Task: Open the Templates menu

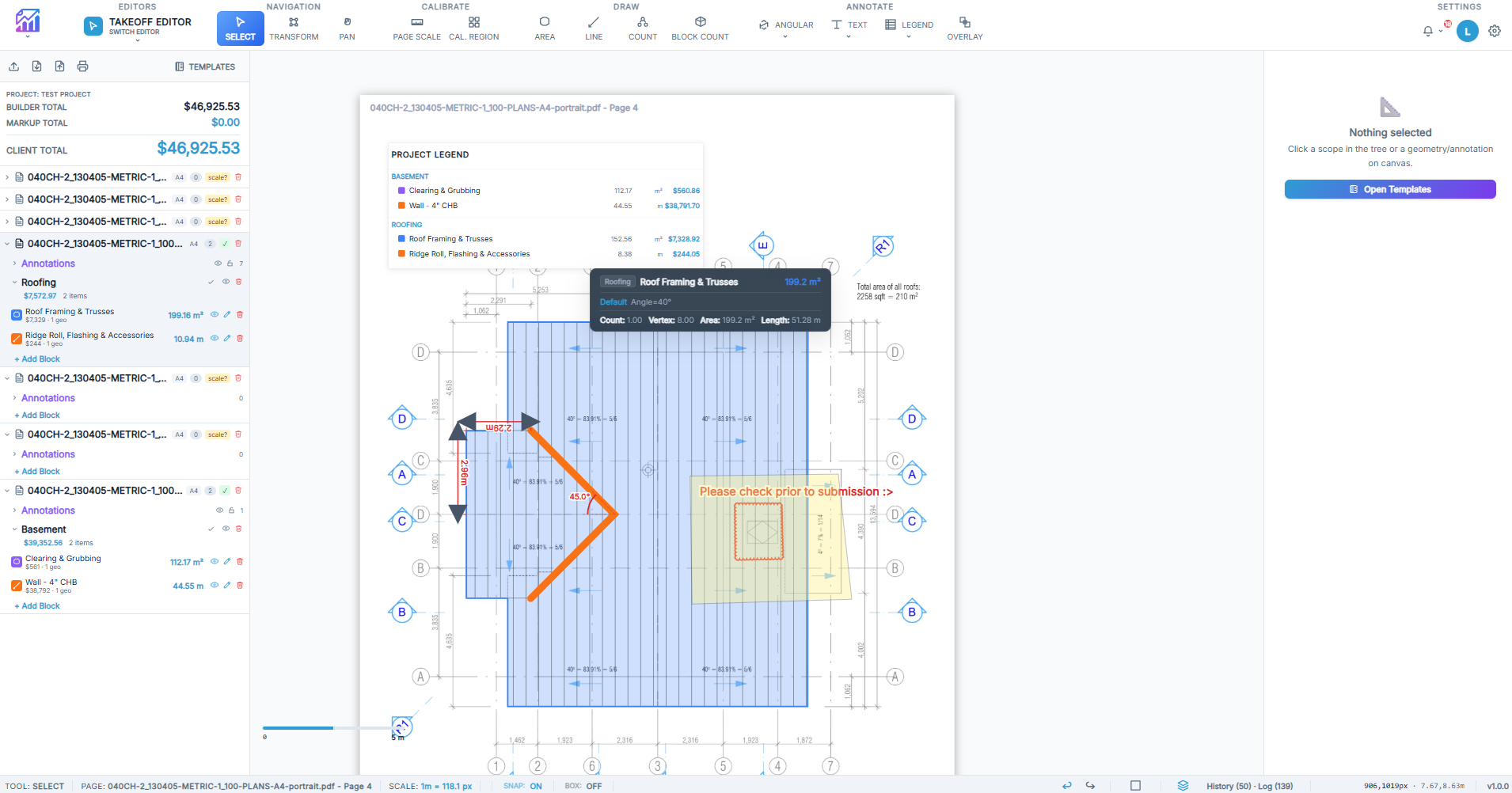Action: click(x=205, y=66)
